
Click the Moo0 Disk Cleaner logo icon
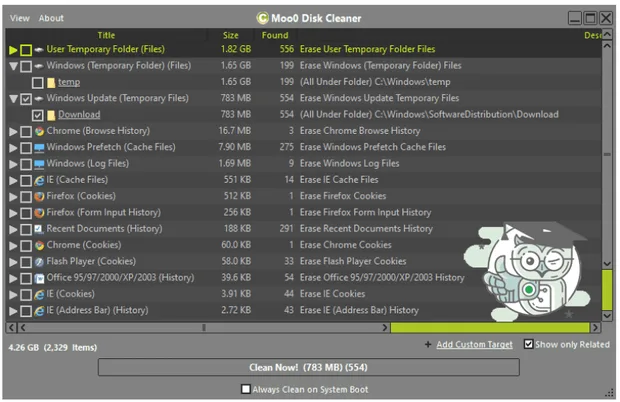click(x=262, y=18)
